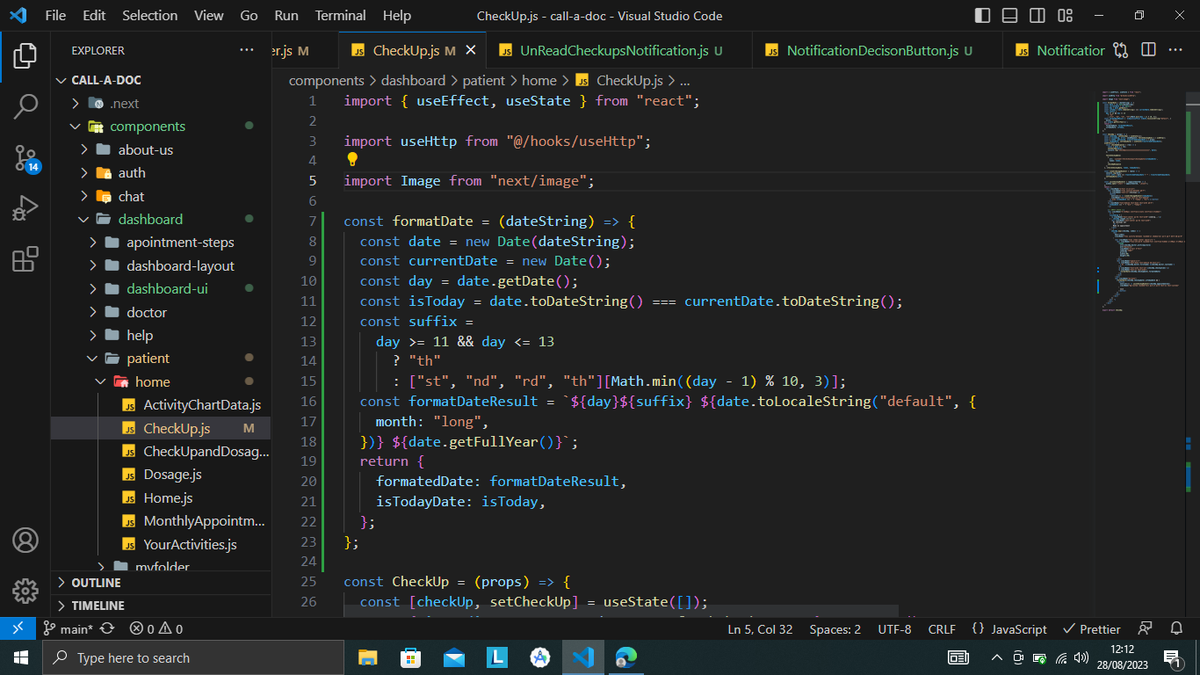This screenshot has width=1200, height=675.
Task: Click the Windows Start button
Action: coord(20,657)
